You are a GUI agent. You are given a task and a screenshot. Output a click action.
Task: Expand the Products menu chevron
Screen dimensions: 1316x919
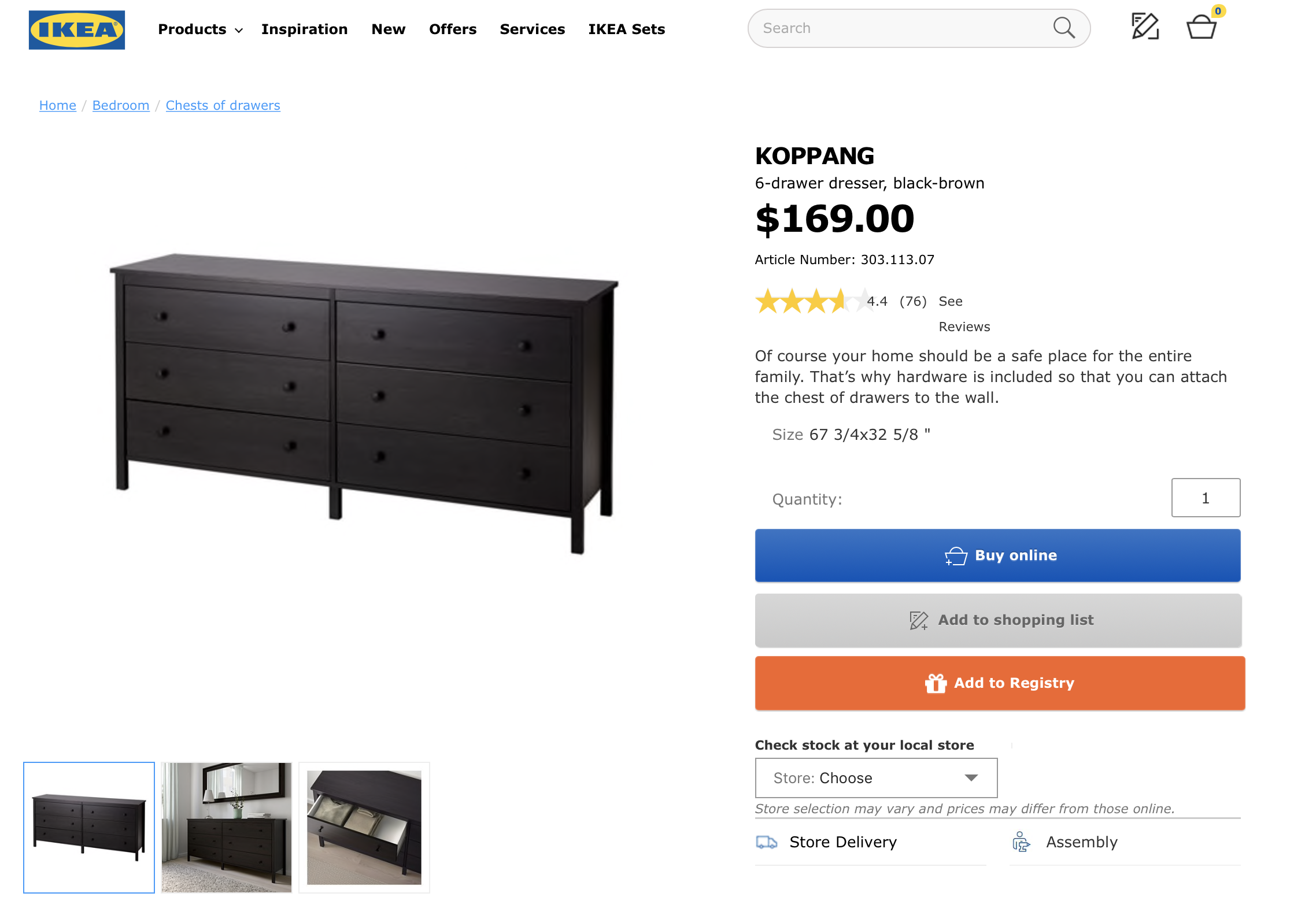pyautogui.click(x=239, y=30)
